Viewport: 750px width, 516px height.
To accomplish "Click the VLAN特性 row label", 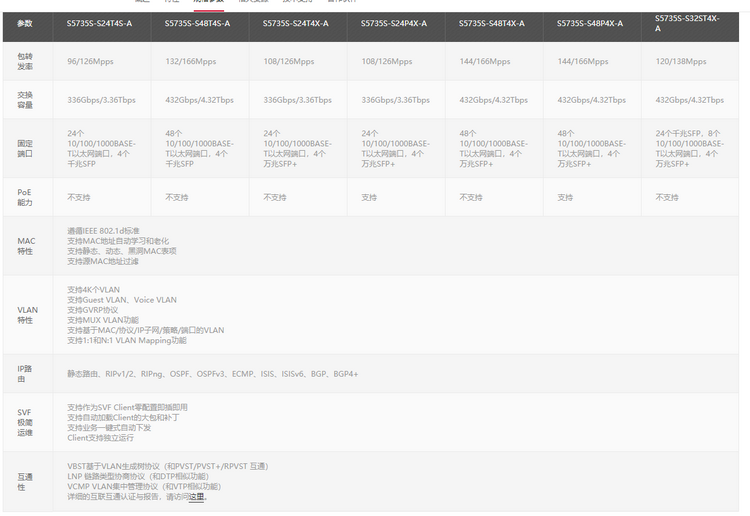I will click(x=28, y=315).
